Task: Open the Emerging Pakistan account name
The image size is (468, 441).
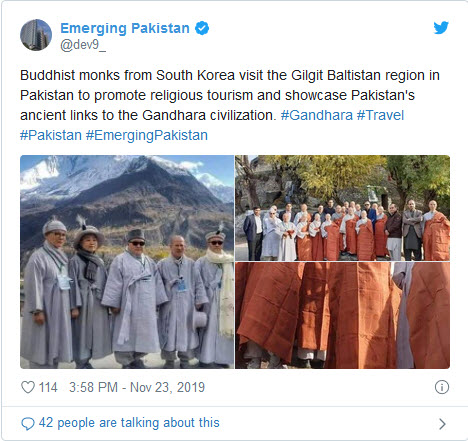Action: (125, 28)
